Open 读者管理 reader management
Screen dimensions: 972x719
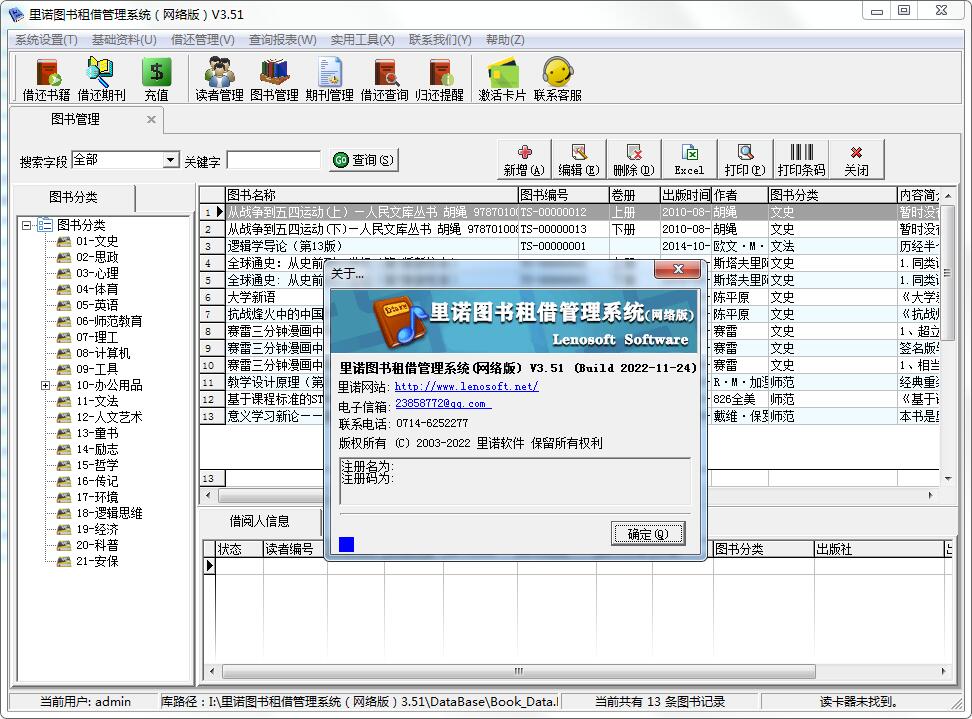tap(219, 79)
